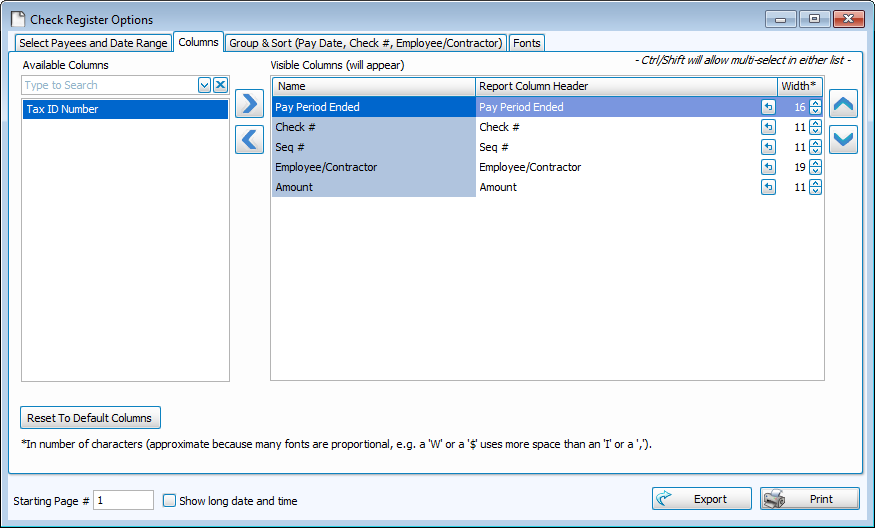Clear the available columns search box
The image size is (875, 528).
220,86
